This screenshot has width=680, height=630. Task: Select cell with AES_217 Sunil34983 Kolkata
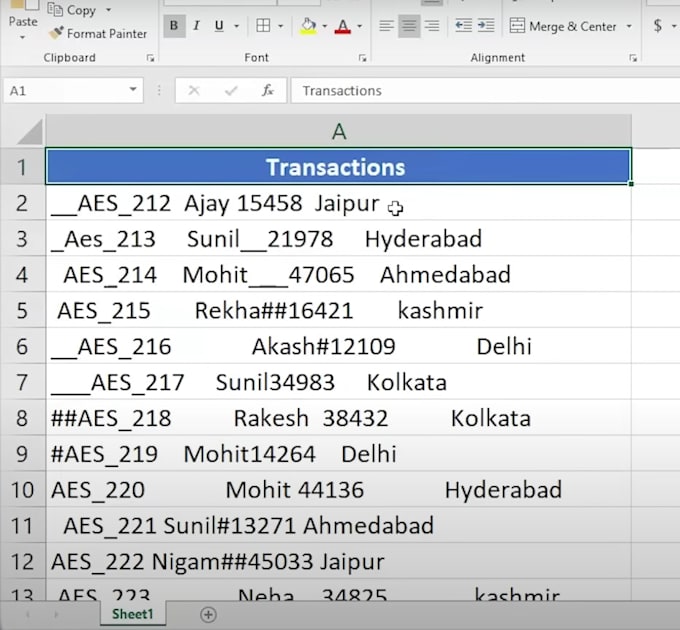click(338, 382)
